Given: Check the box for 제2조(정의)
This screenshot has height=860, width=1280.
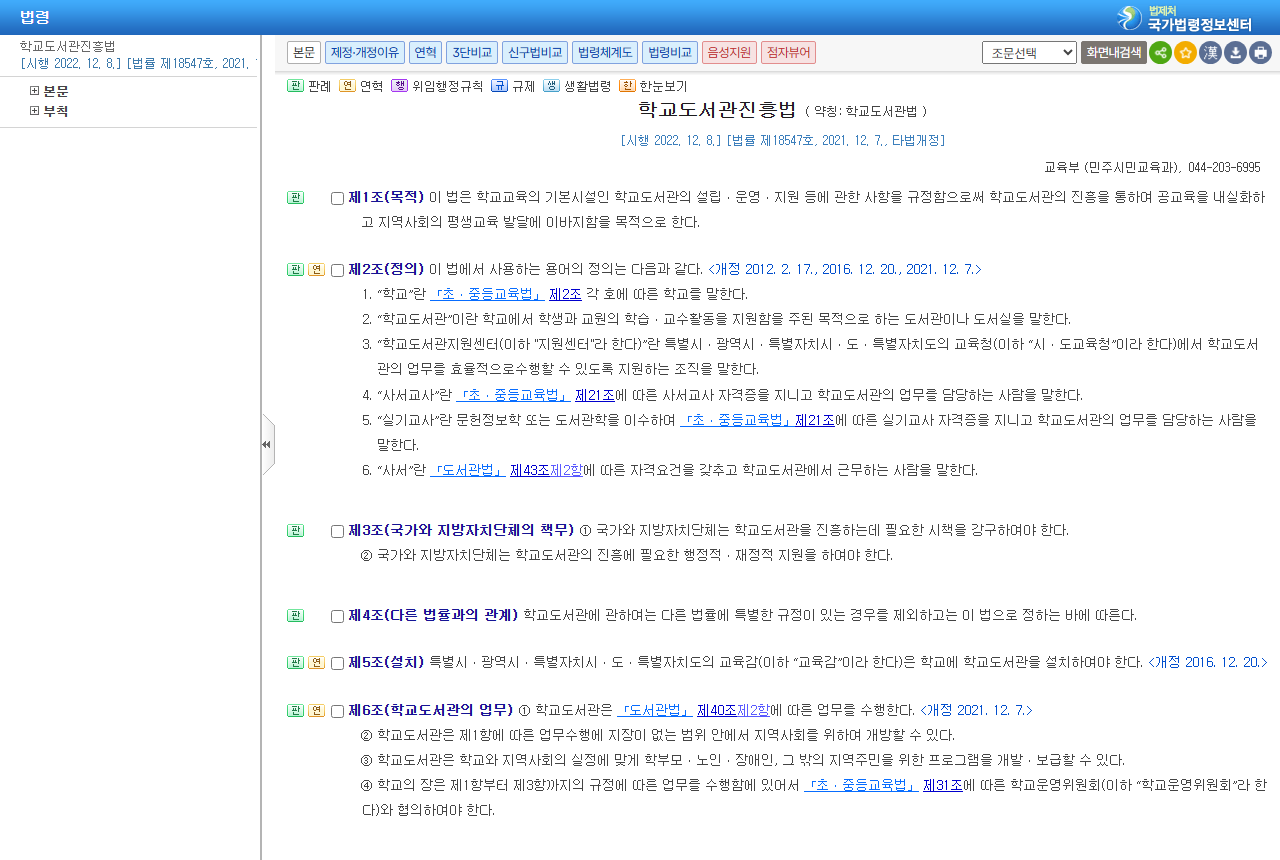Looking at the screenshot, I should (x=337, y=270).
